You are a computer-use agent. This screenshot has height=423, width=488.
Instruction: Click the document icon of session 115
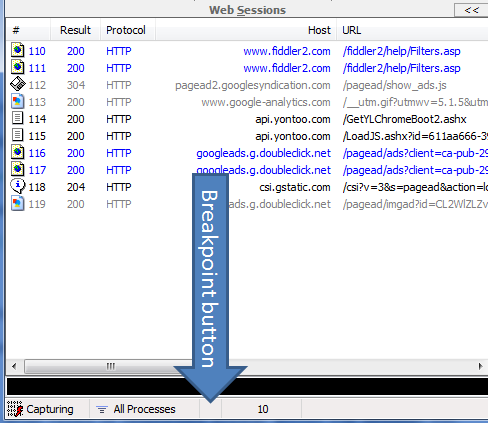(18, 136)
